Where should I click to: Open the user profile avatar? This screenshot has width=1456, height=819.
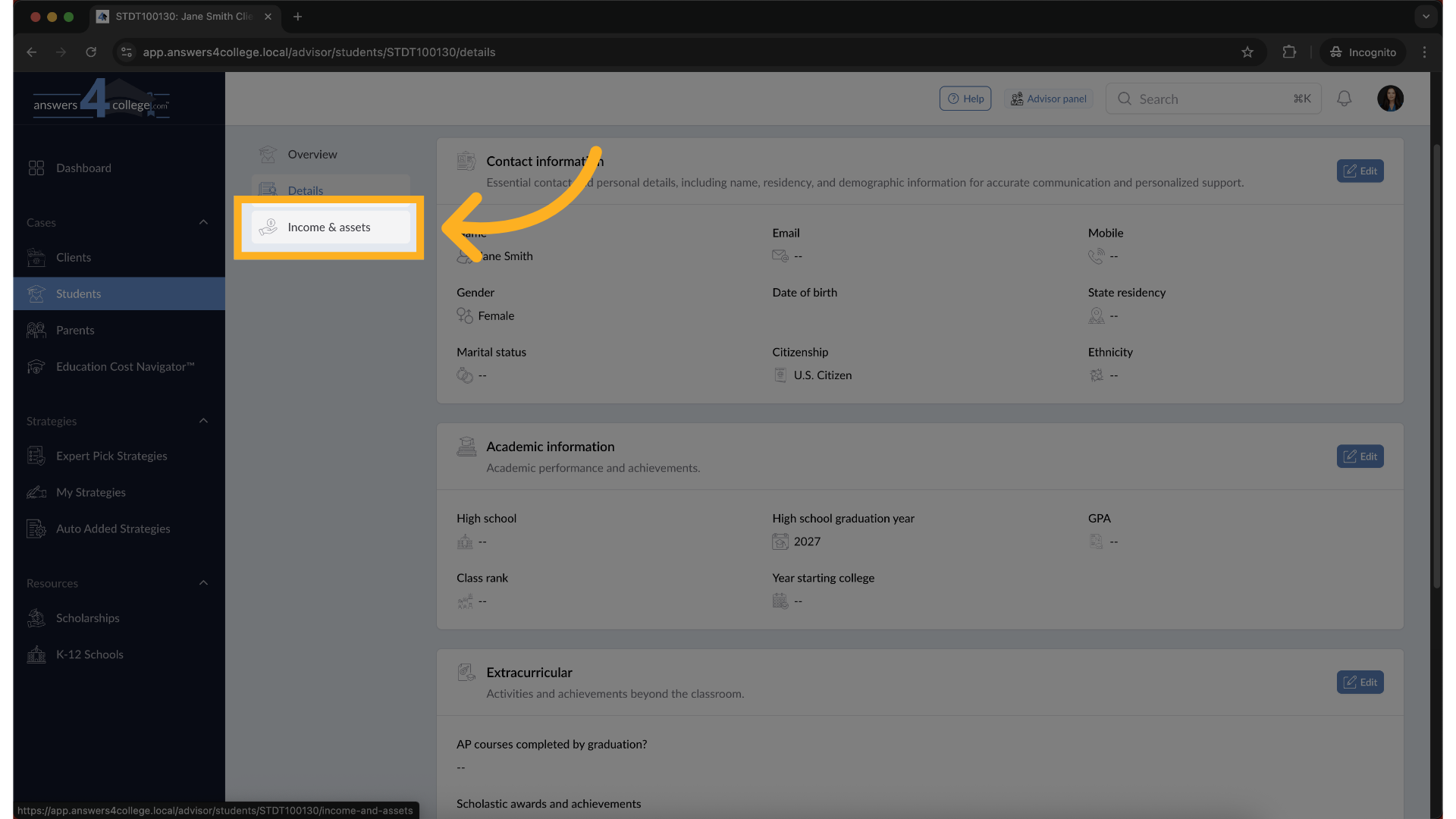click(1390, 99)
